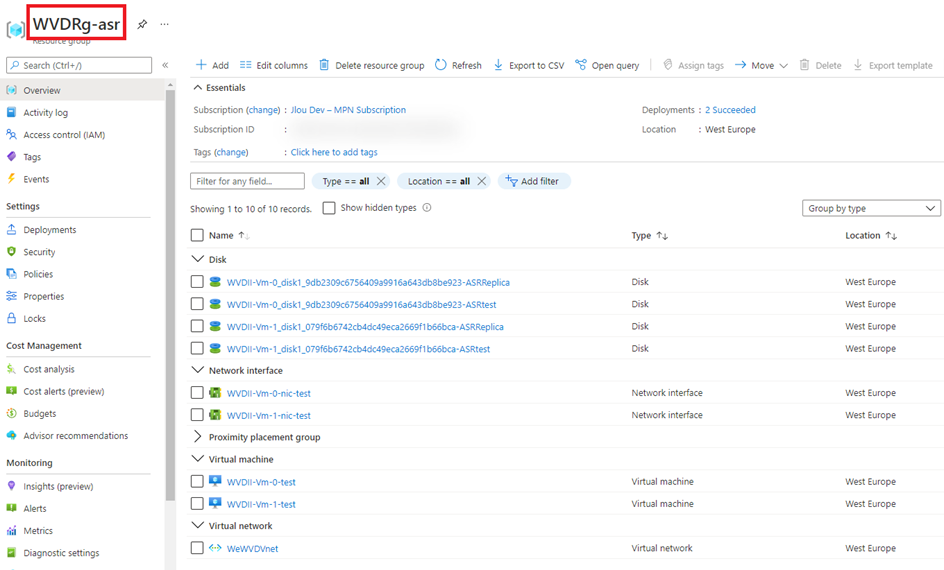
Task: Click the Insights (preview) lightbulb icon
Action: click(x=11, y=486)
